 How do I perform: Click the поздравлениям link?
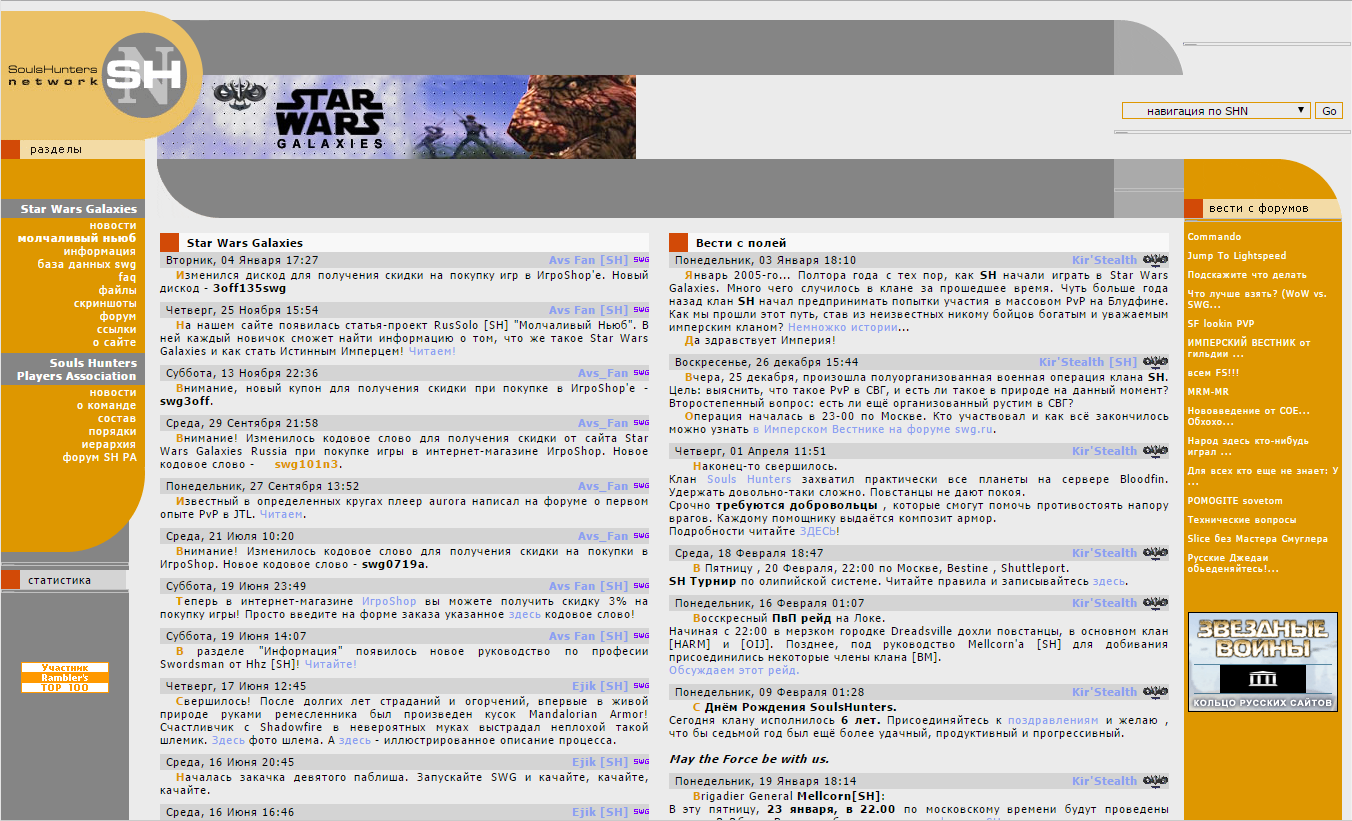pyautogui.click(x=1053, y=720)
